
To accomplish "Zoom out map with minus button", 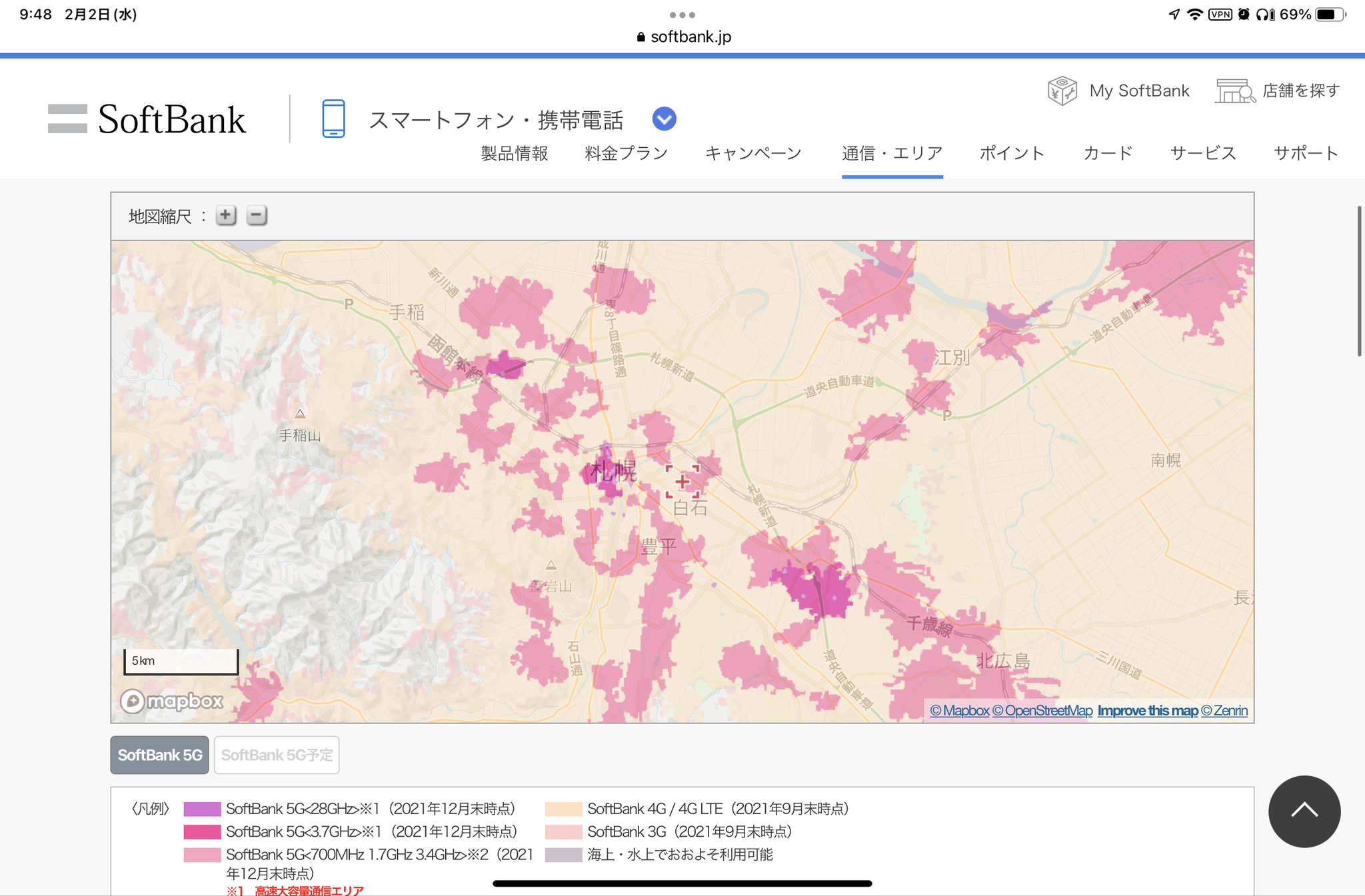I will pos(257,215).
